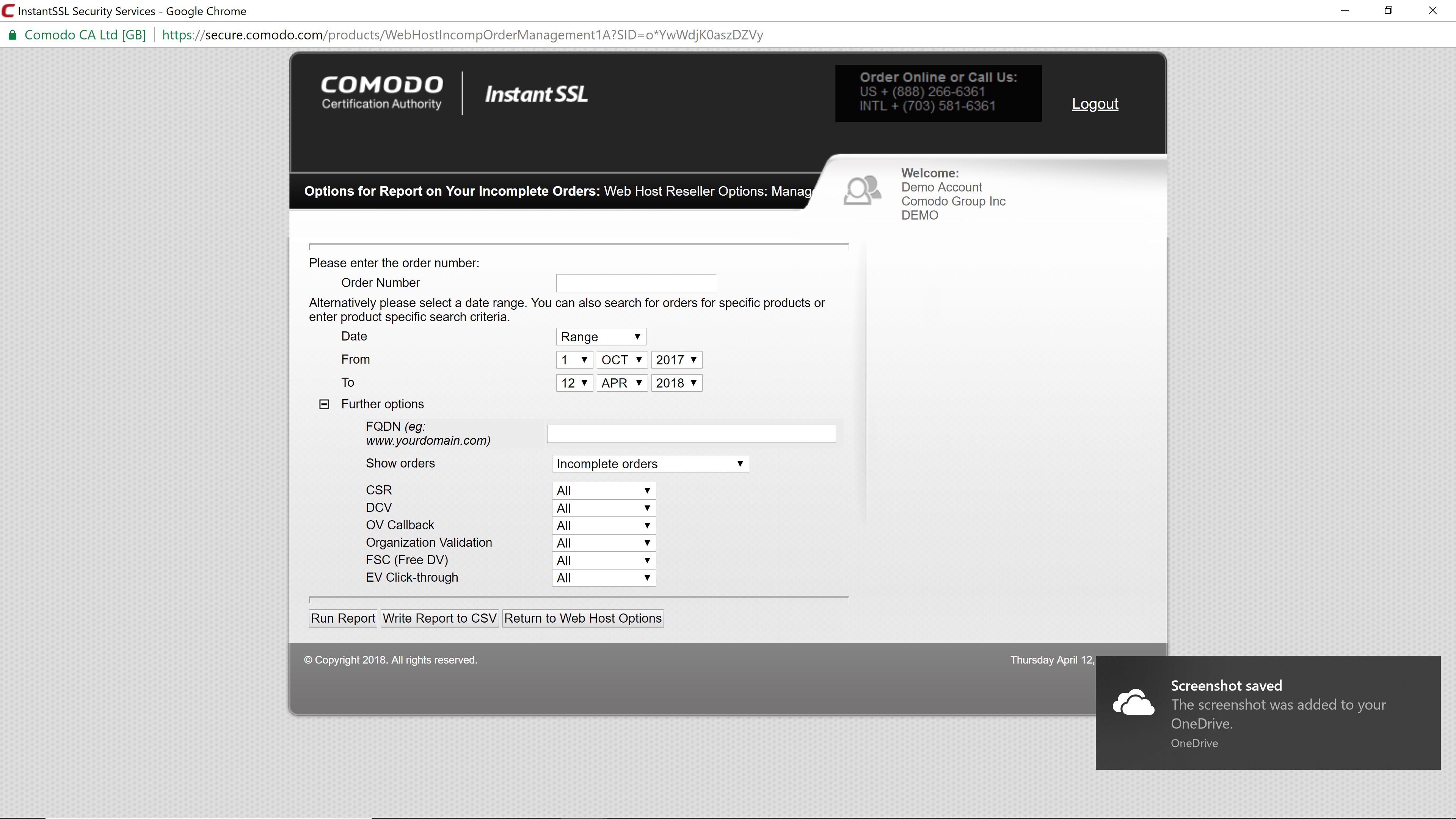This screenshot has height=819, width=1456.
Task: Open the CSR filter dropdown
Action: (604, 491)
